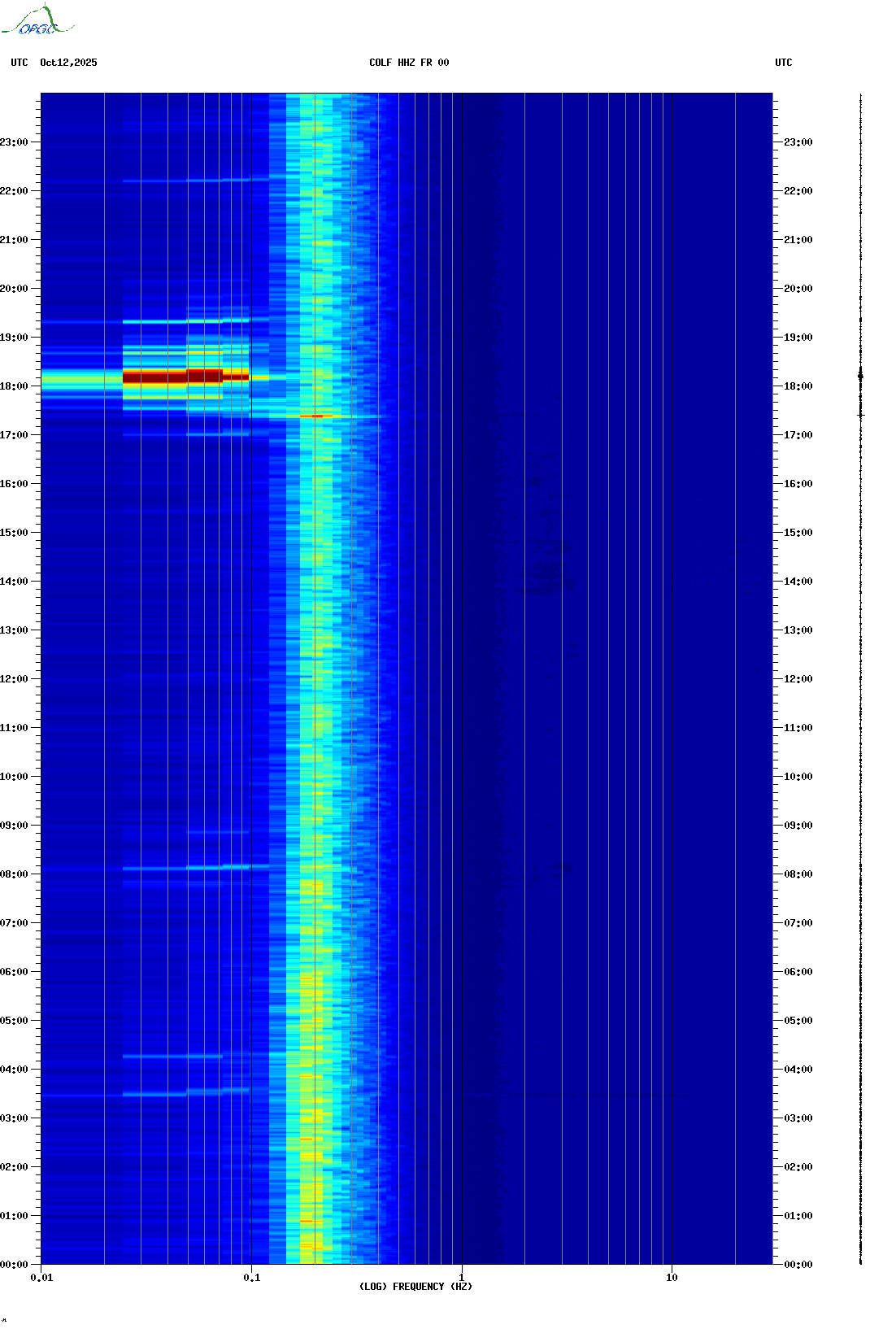Viewport: 896px width, 1329px height.
Task: Click the 14:00 label on right time axis
Action: tap(798, 582)
